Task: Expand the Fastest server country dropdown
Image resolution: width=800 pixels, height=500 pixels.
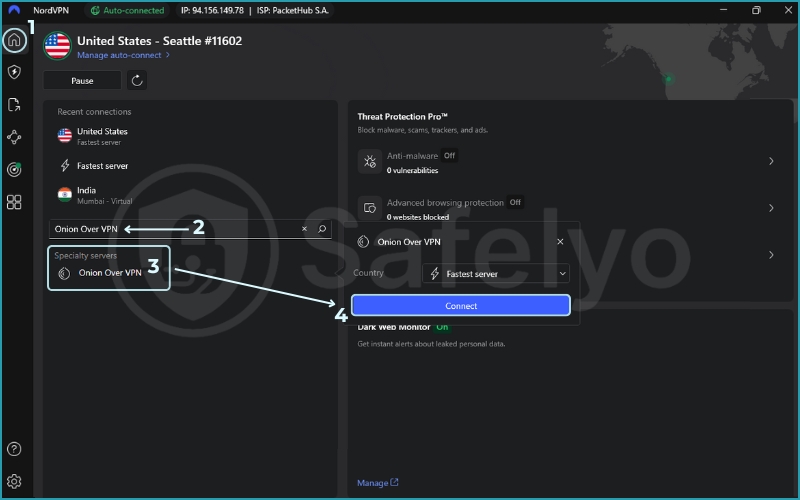Action: pyautogui.click(x=496, y=273)
